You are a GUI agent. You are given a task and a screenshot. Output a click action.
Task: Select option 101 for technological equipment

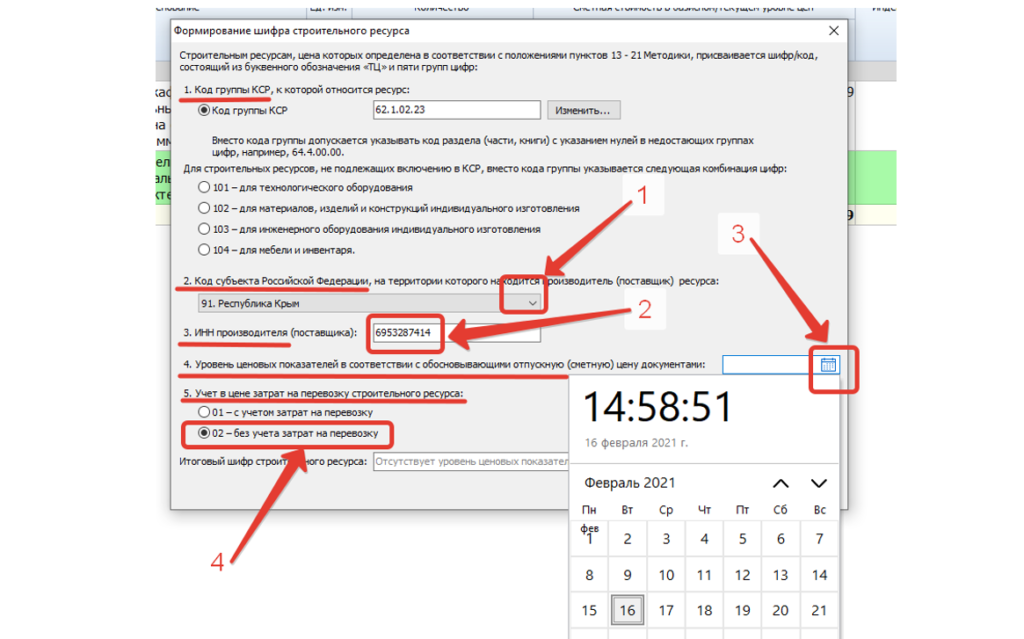[x=205, y=187]
